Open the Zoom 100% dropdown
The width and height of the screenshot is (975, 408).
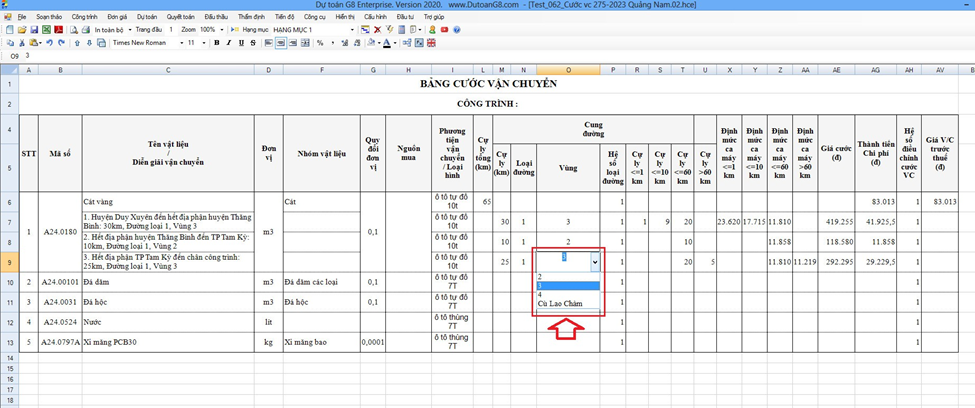point(222,30)
